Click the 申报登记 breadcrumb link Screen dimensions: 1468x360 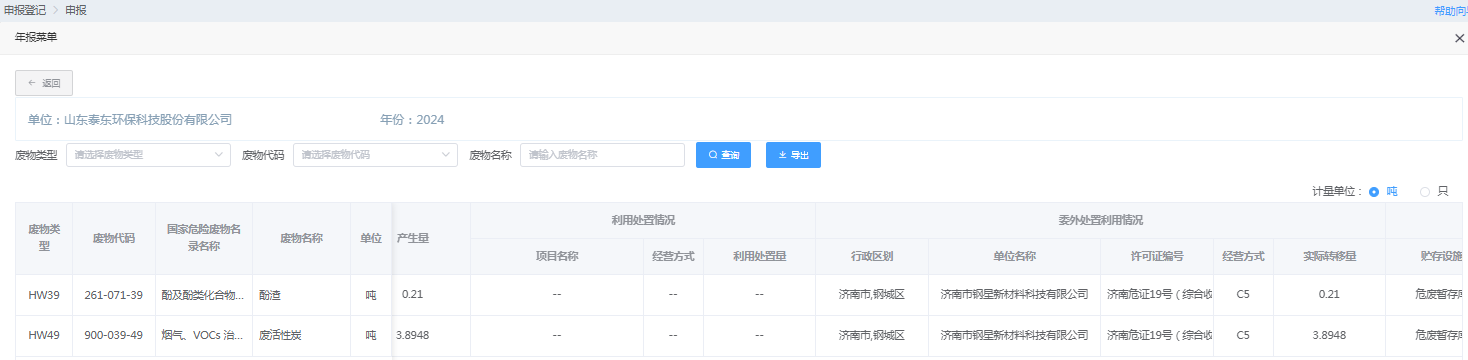tap(25, 10)
